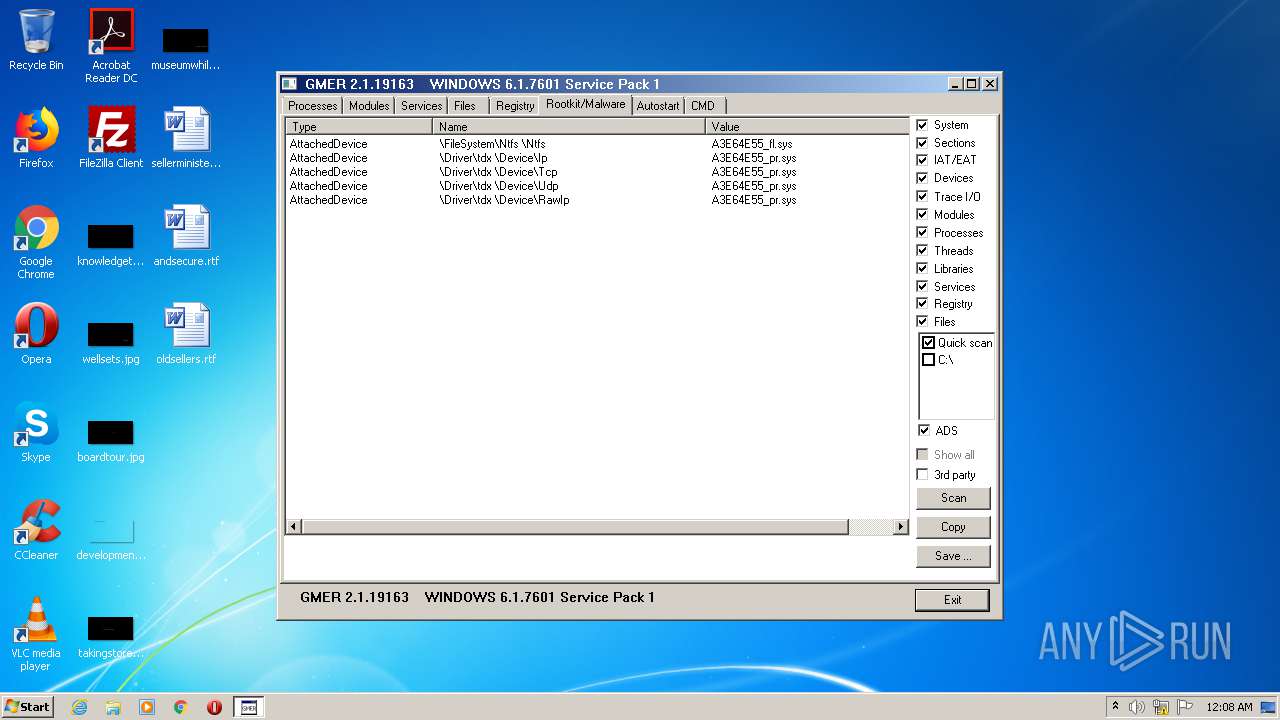This screenshot has height=720, width=1280.
Task: Launch the FileZilla Client shortcut
Action: [111, 138]
